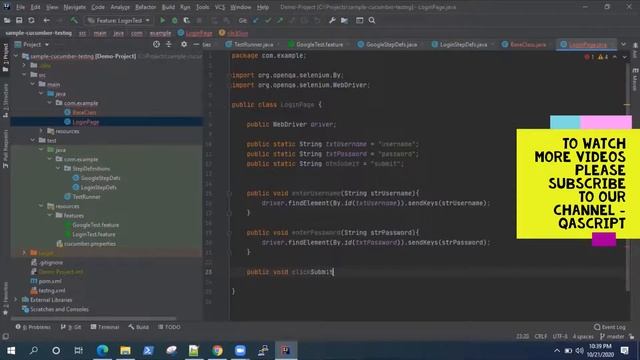The width and height of the screenshot is (640, 360).
Task: Collapse the src folder in tree
Action: point(24,75)
